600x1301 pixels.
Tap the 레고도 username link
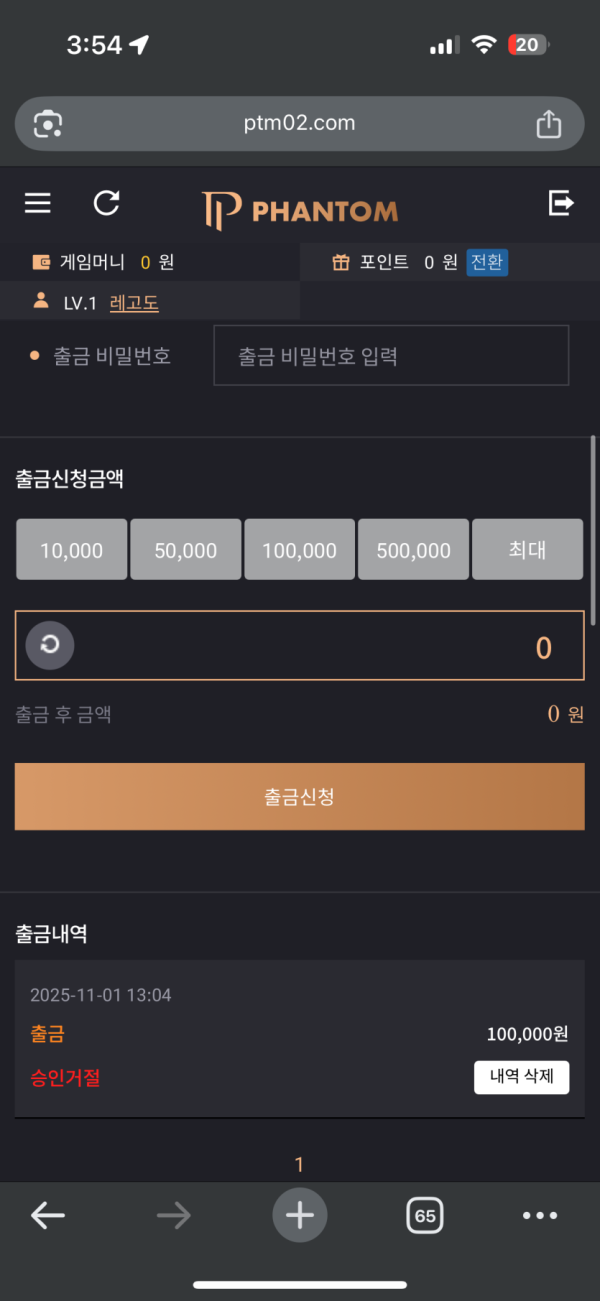(x=134, y=302)
